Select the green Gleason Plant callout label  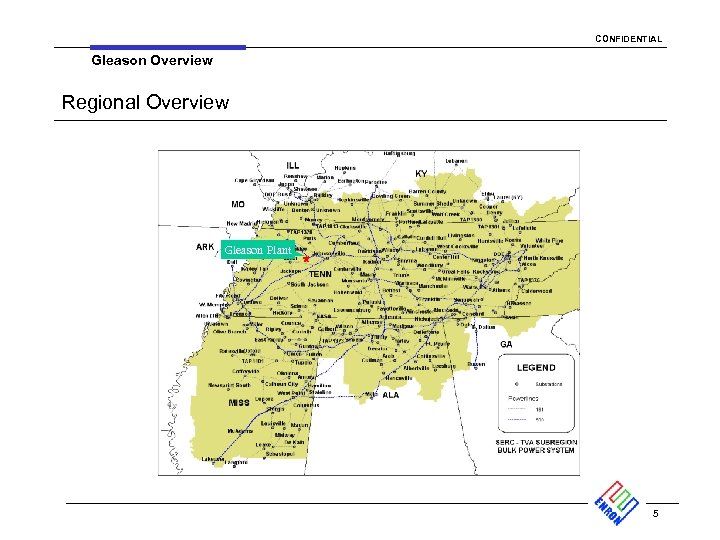coord(258,250)
